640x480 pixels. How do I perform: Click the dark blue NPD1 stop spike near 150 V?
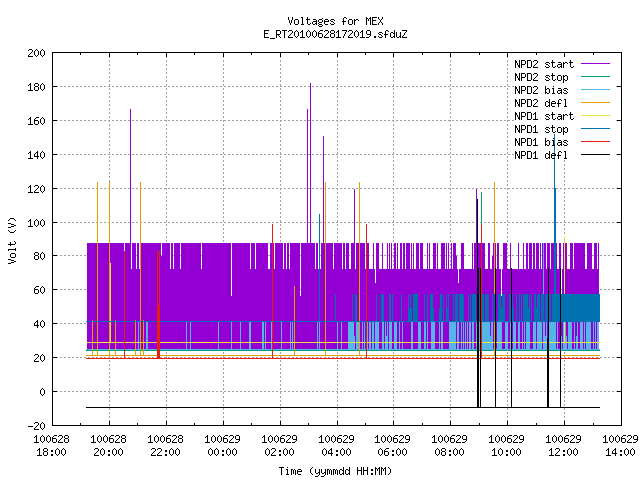pos(555,212)
